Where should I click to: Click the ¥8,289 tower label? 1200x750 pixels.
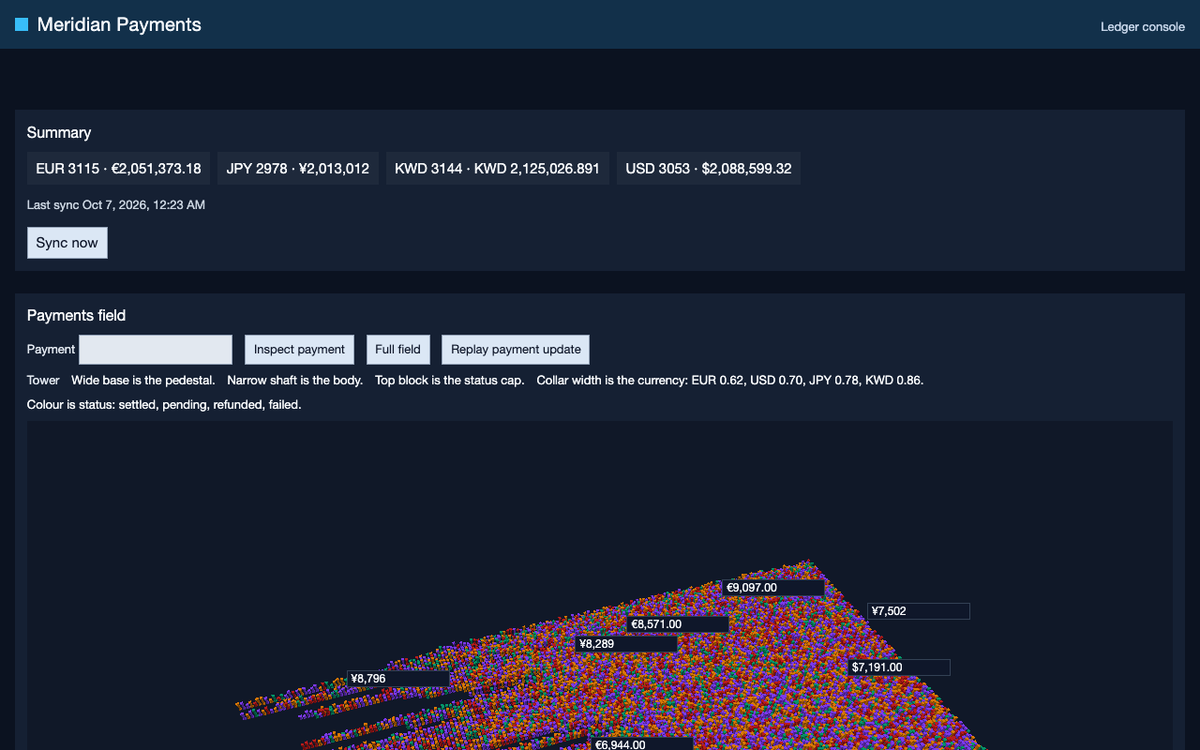[x=627, y=644]
